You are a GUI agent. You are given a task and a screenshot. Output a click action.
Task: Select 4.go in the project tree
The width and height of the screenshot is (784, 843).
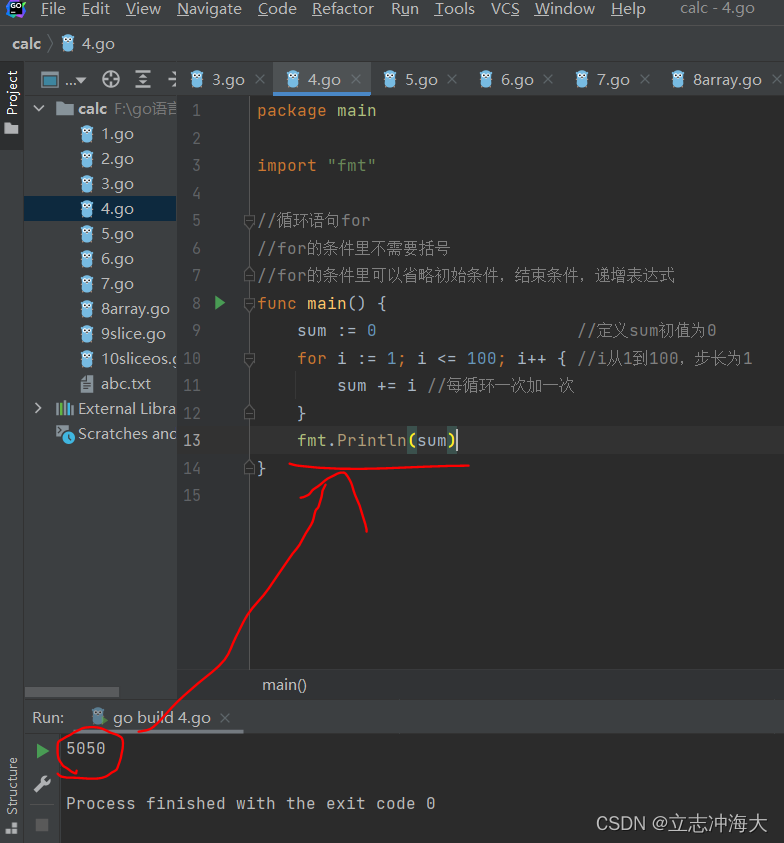pos(100,209)
